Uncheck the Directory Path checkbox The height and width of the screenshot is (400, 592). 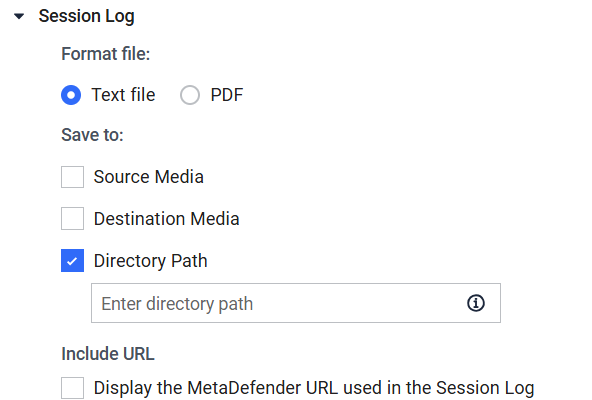(x=72, y=261)
